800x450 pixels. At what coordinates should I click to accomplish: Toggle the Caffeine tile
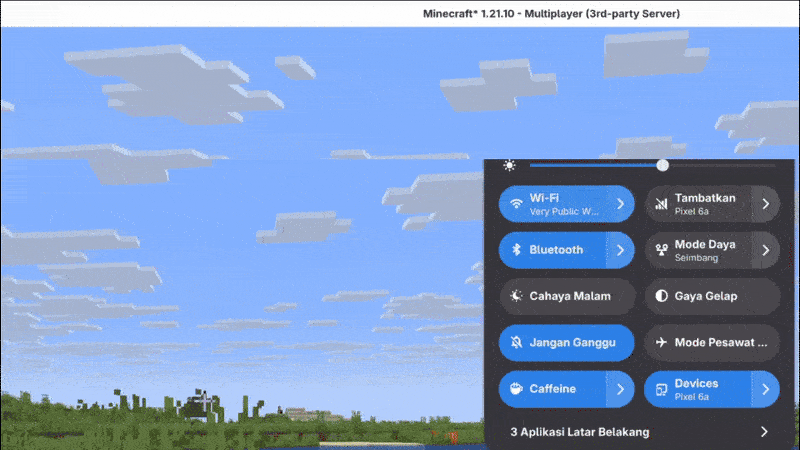coord(553,389)
